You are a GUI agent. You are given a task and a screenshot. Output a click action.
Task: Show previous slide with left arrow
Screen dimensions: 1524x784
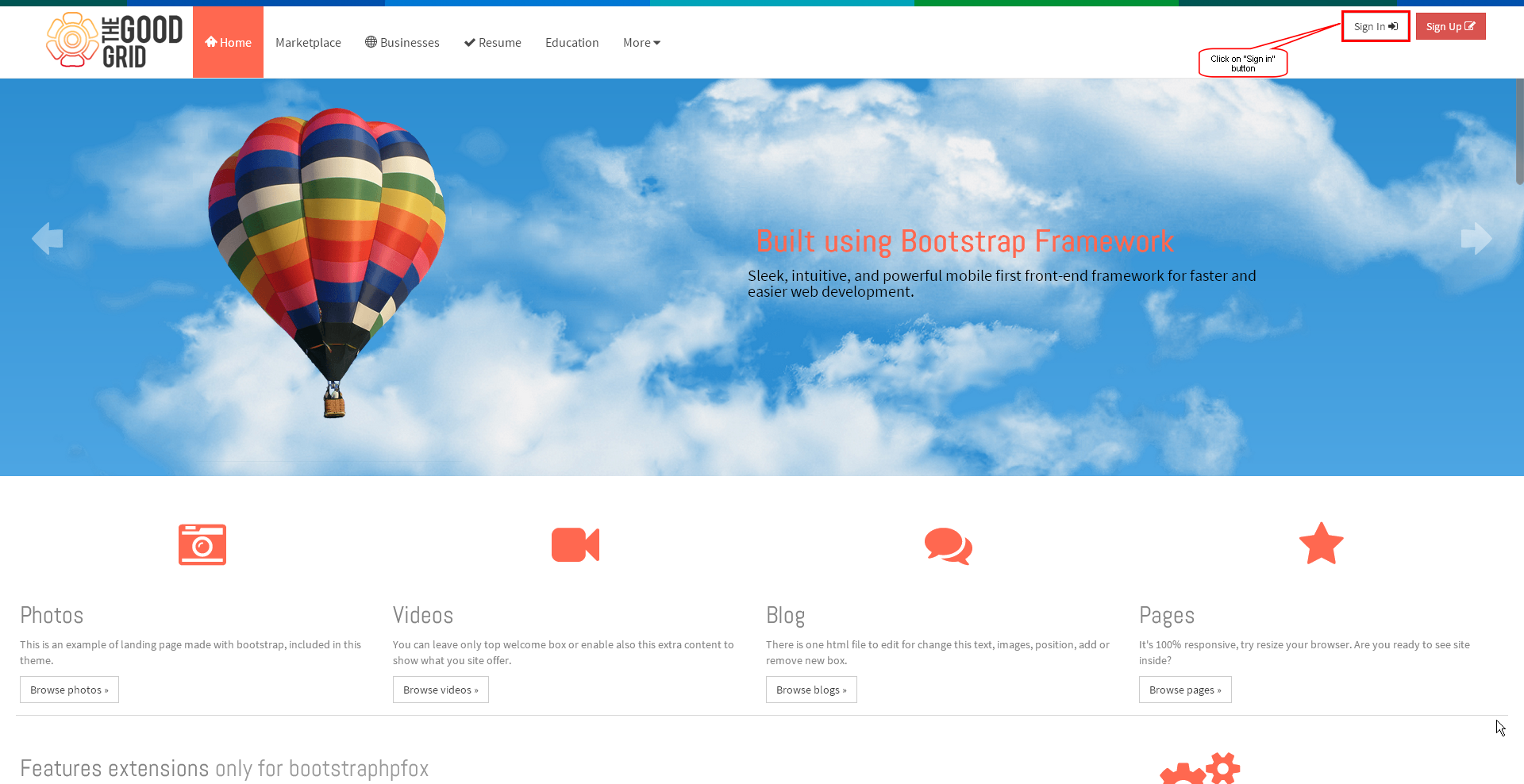48,238
